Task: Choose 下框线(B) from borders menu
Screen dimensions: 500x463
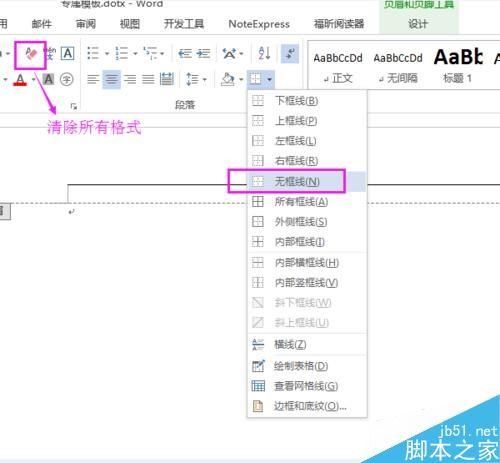Action: click(x=307, y=101)
